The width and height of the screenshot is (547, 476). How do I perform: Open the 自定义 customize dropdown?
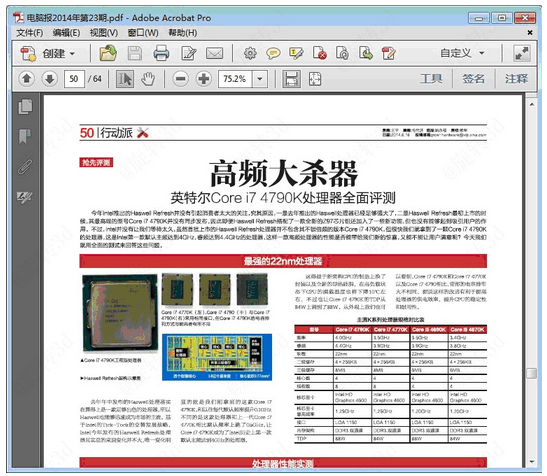[462, 53]
